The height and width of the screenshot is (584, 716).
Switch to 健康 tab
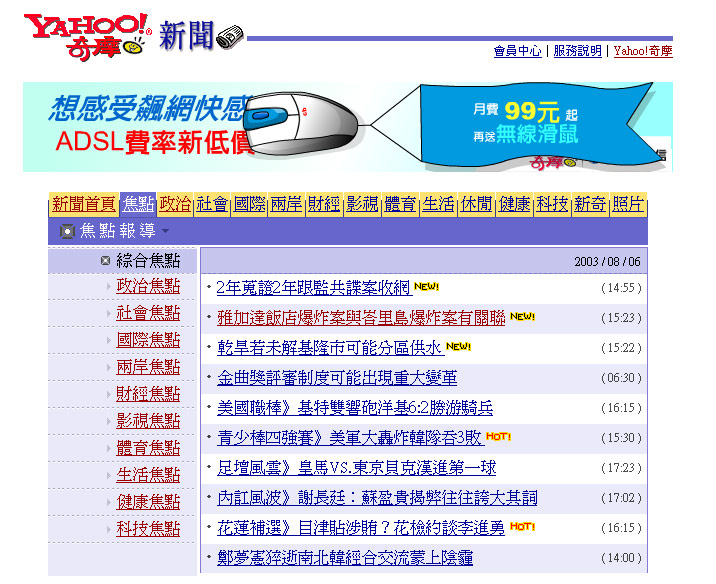(515, 204)
